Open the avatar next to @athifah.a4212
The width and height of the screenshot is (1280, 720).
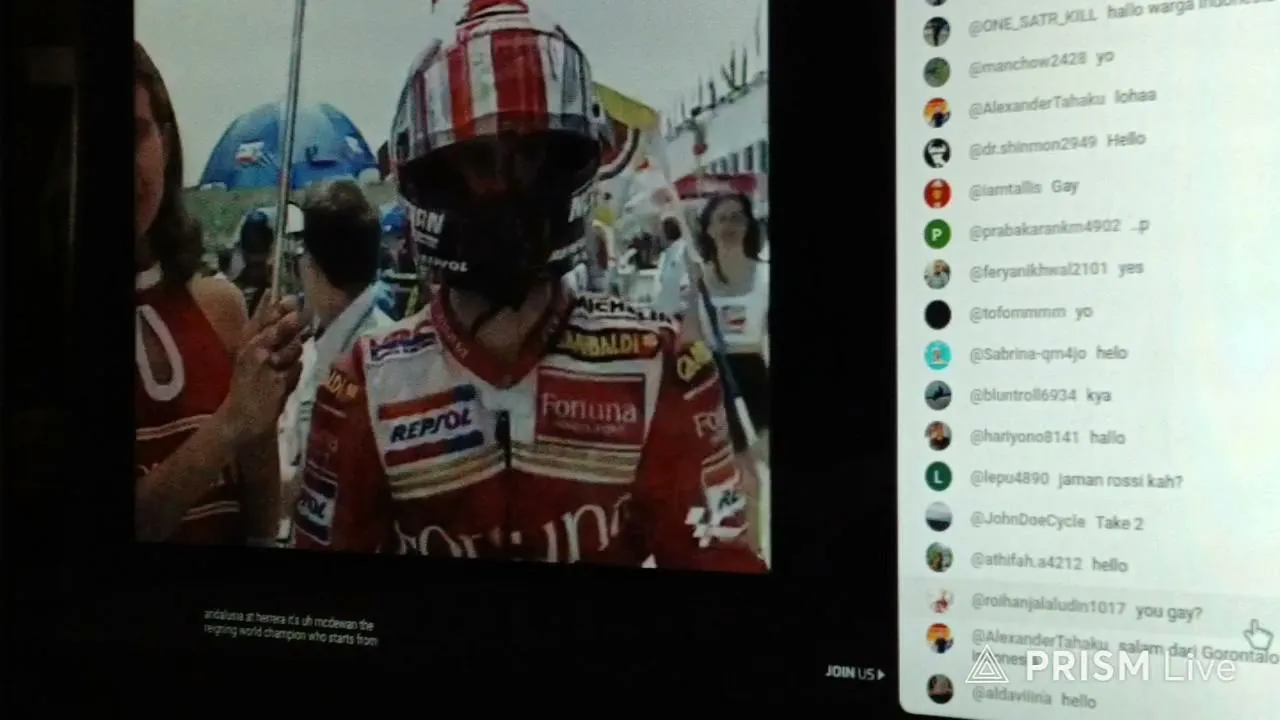(939, 557)
